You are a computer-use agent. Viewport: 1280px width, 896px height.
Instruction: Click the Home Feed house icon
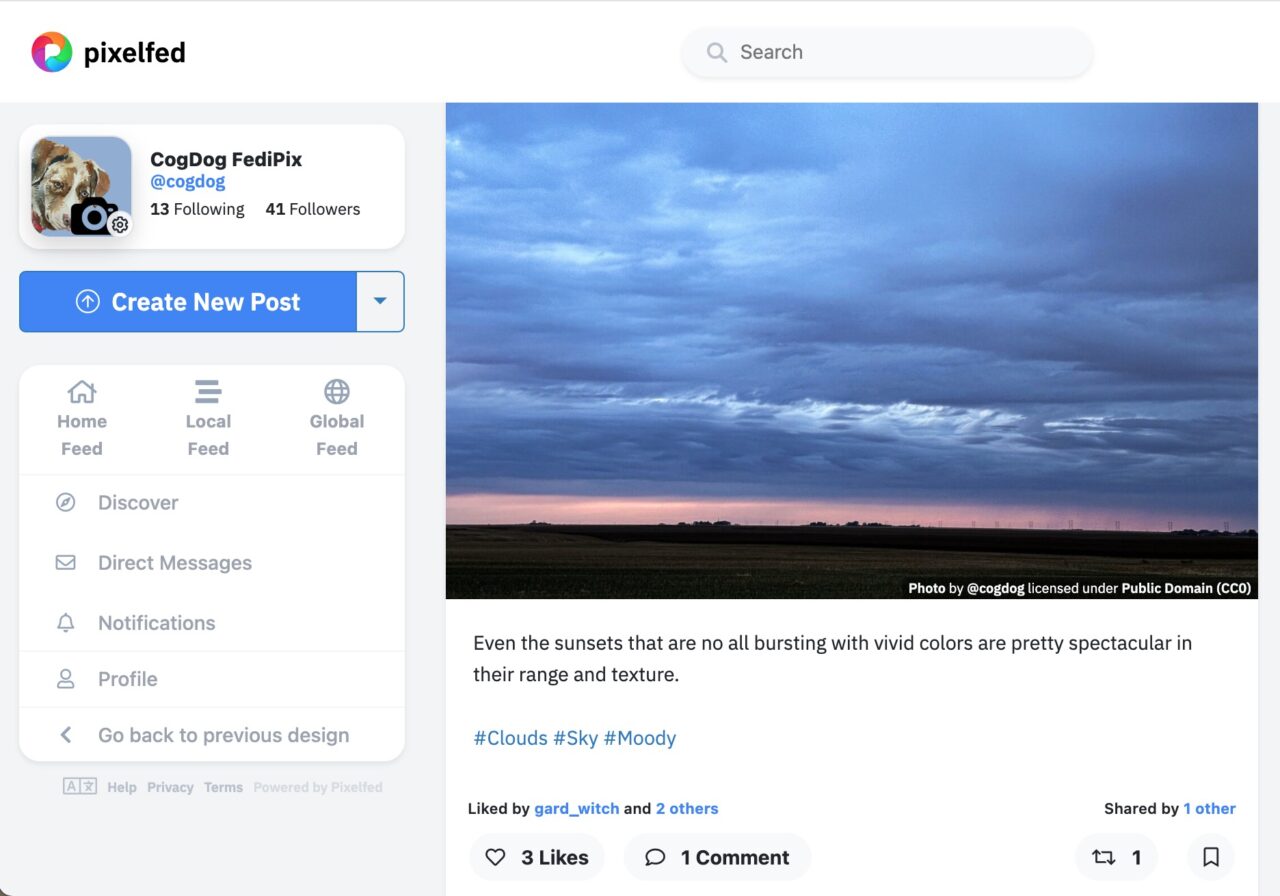81,391
